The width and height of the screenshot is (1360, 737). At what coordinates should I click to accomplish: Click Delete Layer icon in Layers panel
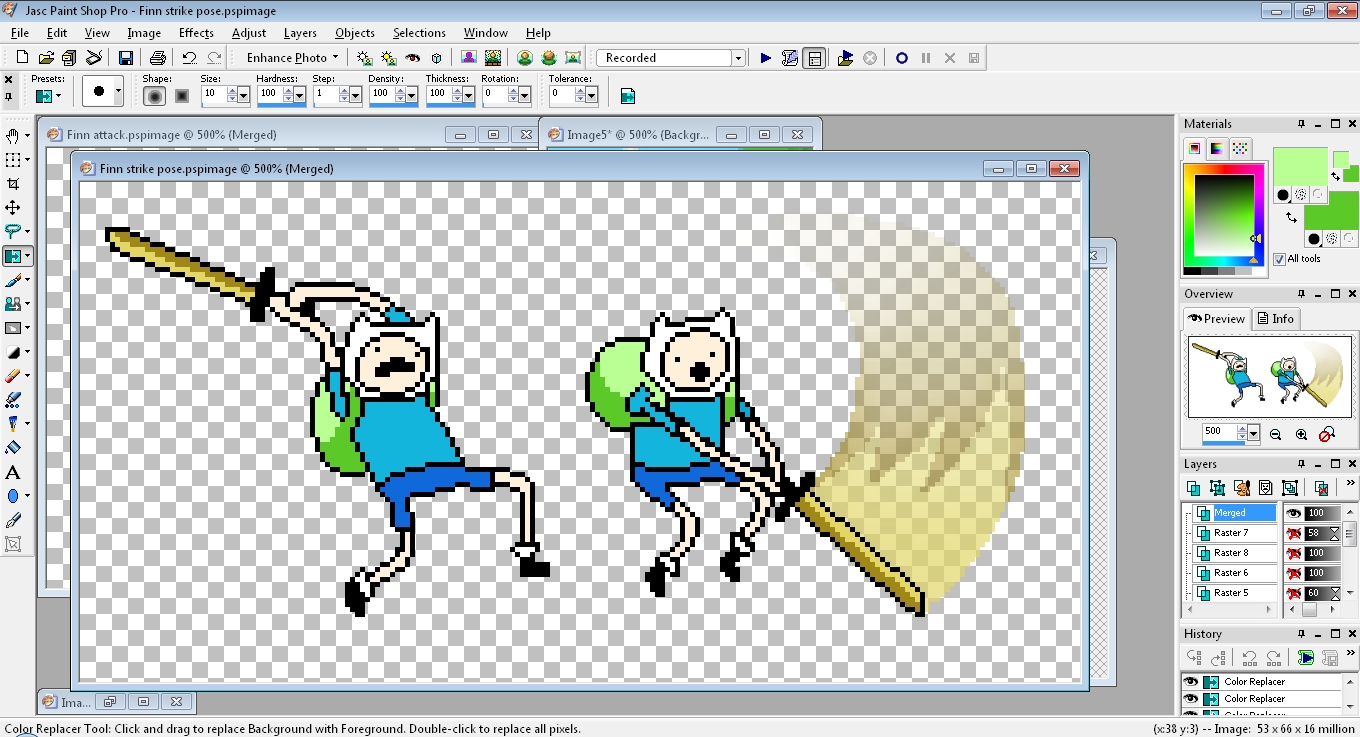tap(1321, 488)
